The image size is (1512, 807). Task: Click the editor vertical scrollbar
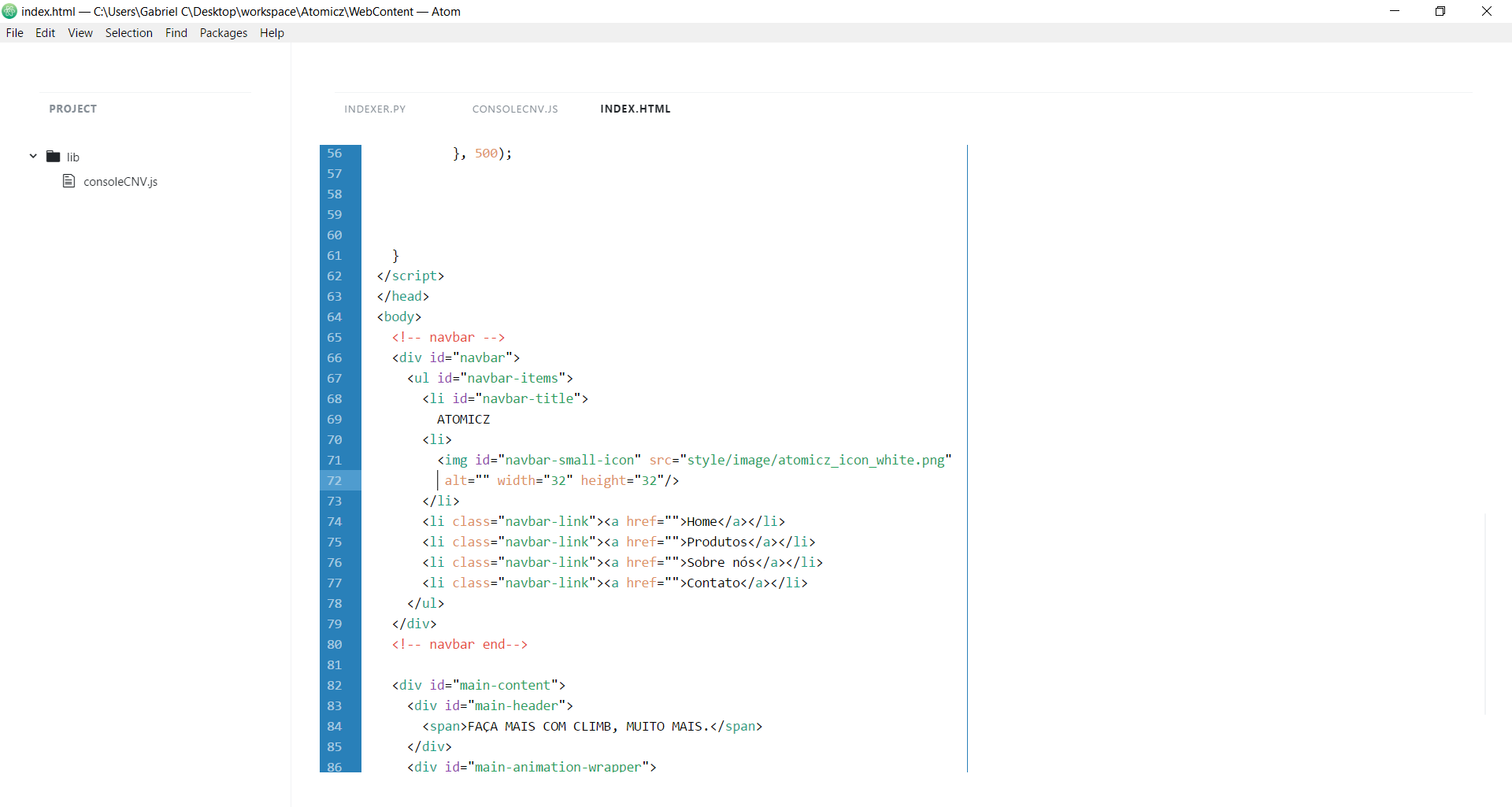tap(1485, 614)
